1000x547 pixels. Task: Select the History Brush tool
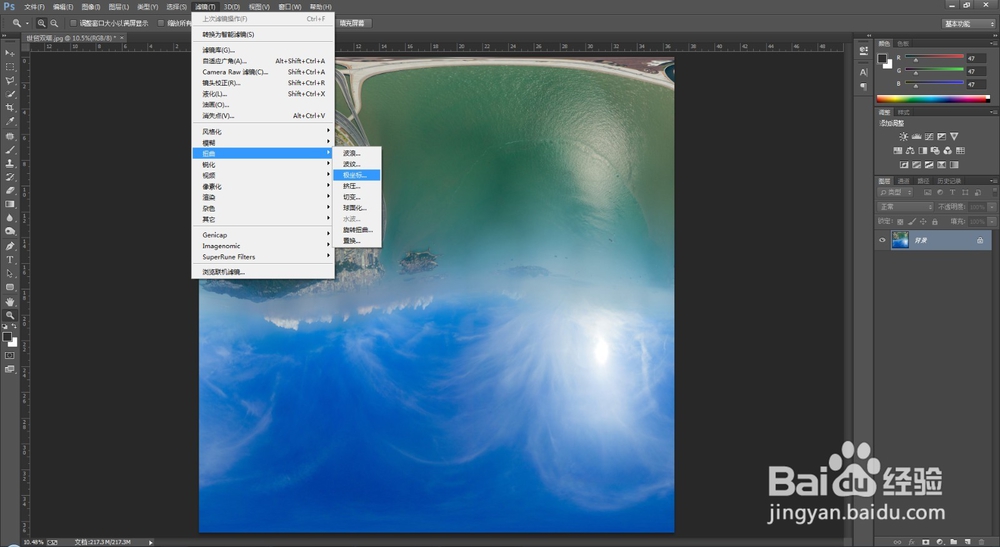tap(10, 177)
